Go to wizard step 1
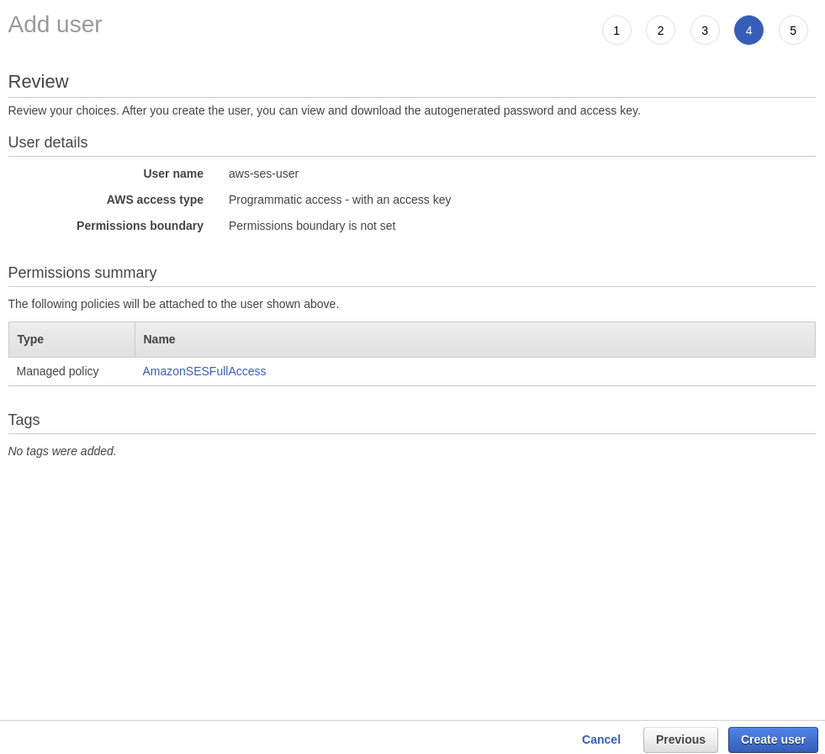The width and height of the screenshot is (825, 754). 616,30
